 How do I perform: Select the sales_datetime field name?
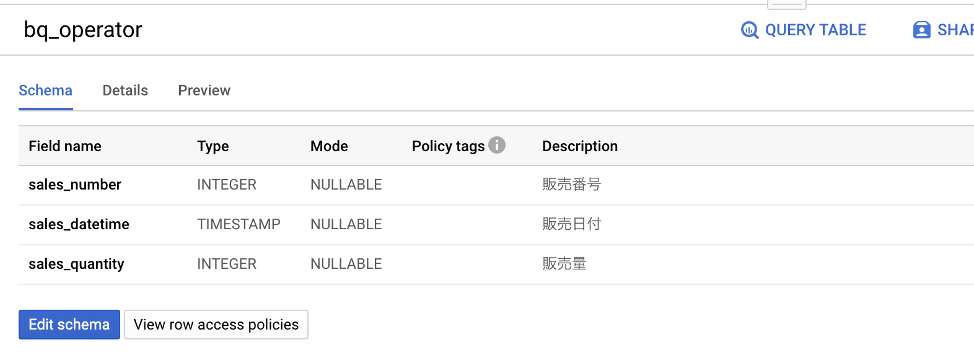[79, 224]
